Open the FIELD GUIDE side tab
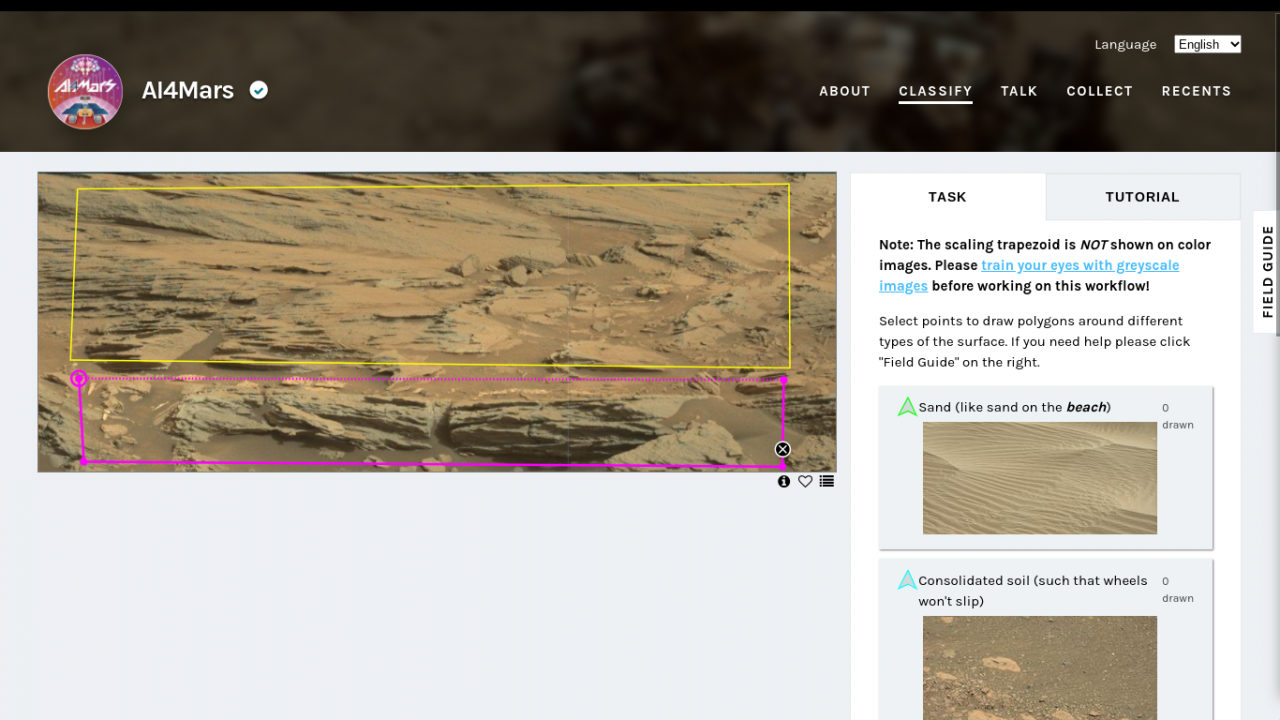Viewport: 1280px width, 720px height. [x=1267, y=271]
